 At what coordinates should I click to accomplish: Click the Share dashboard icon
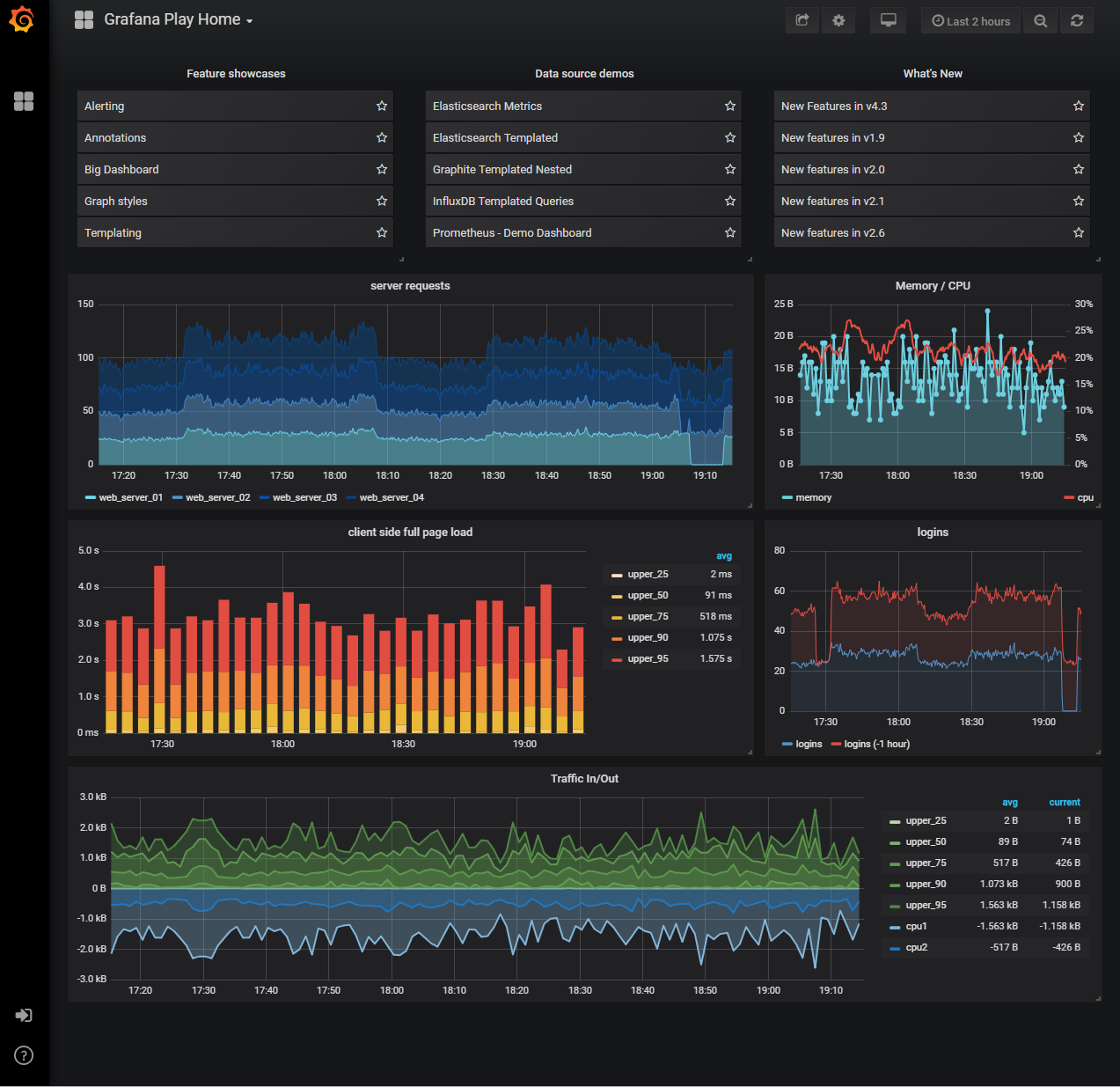[x=802, y=20]
